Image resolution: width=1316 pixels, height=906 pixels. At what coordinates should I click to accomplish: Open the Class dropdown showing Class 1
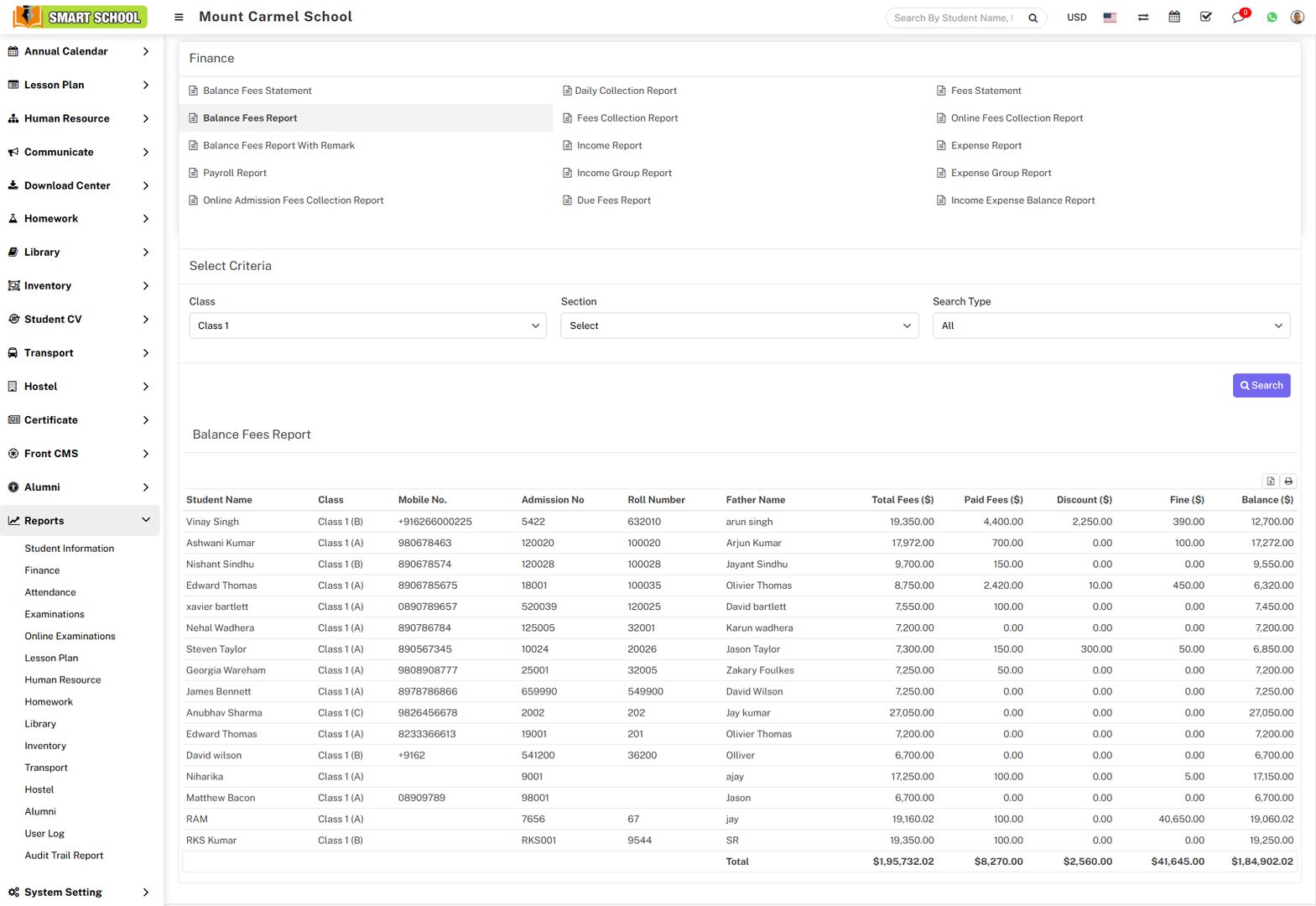367,325
